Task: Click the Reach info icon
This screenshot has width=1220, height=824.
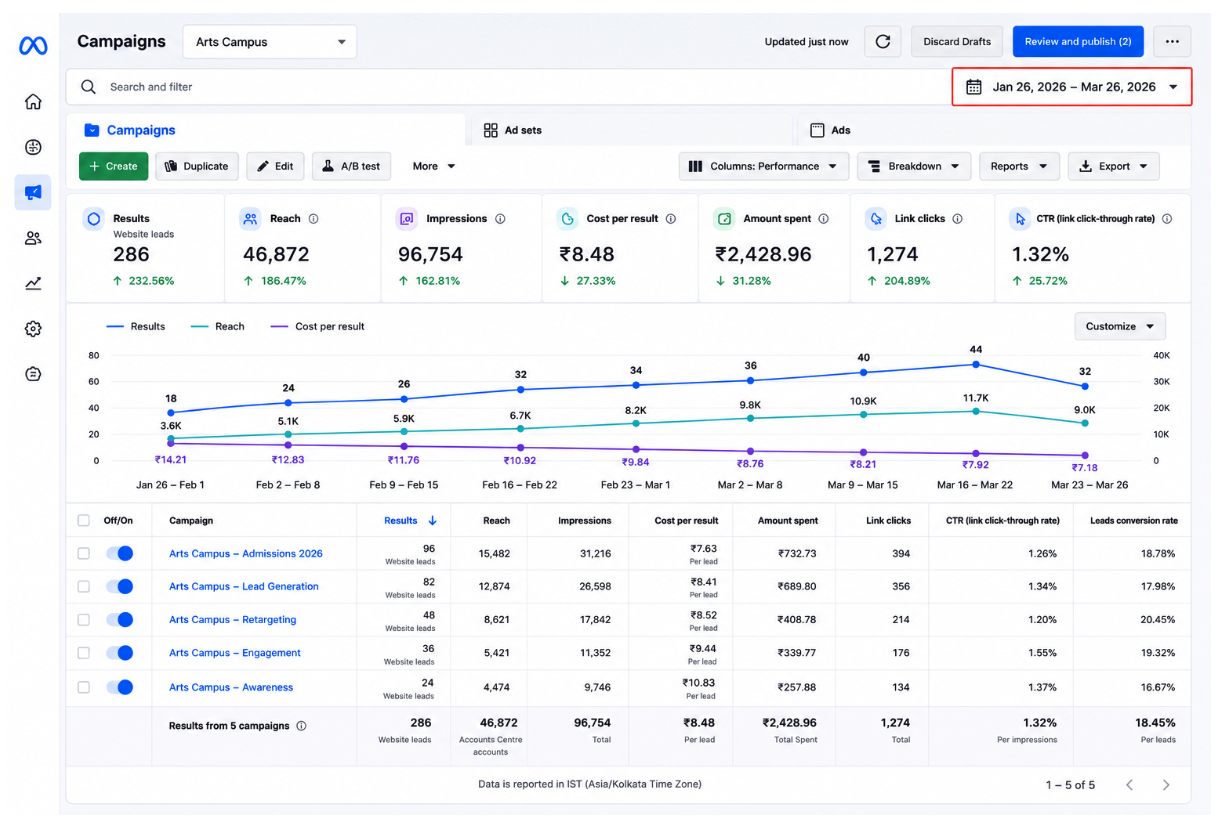Action: (x=313, y=219)
